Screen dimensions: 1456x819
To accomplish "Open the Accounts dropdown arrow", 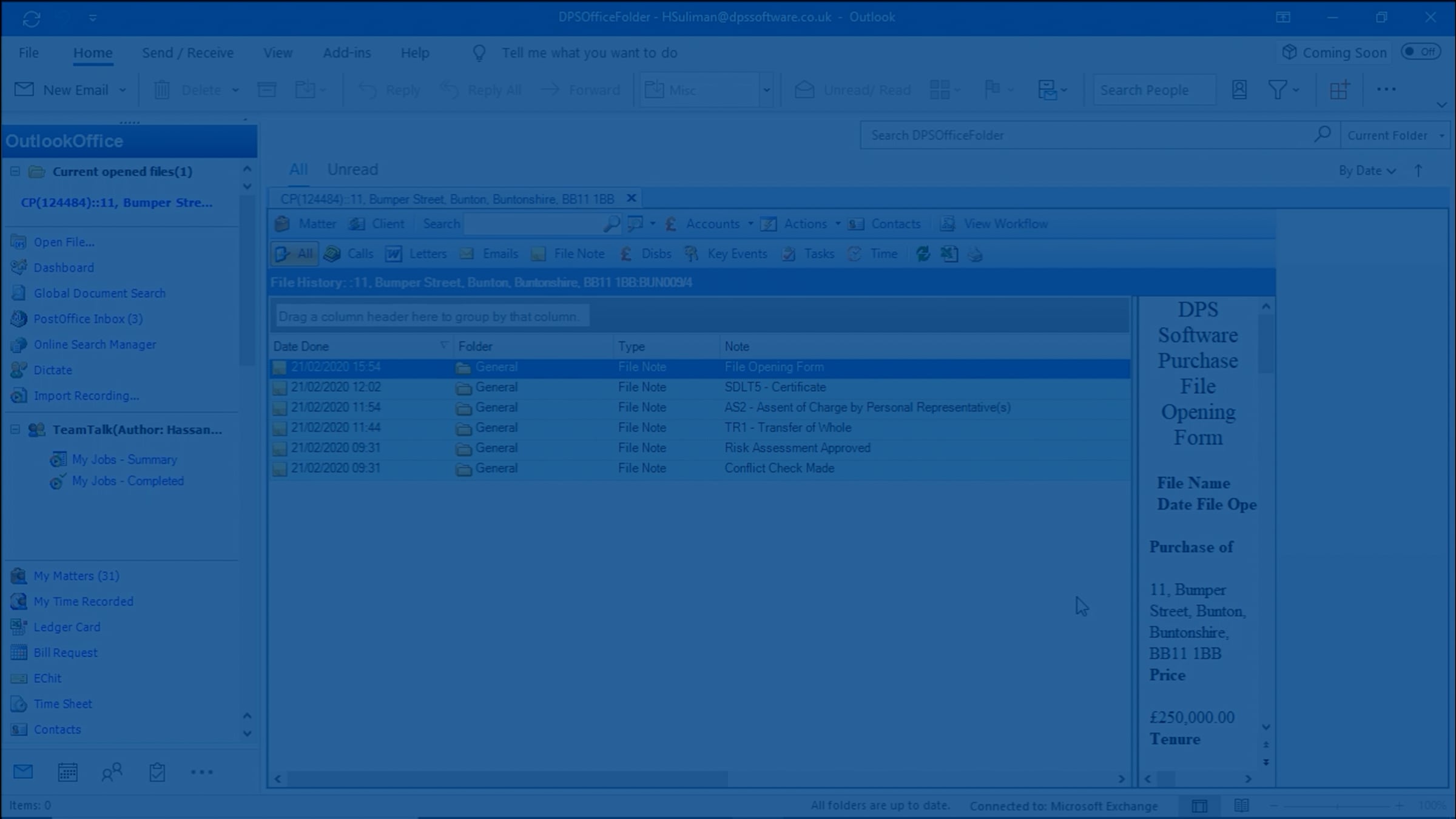I will (750, 224).
